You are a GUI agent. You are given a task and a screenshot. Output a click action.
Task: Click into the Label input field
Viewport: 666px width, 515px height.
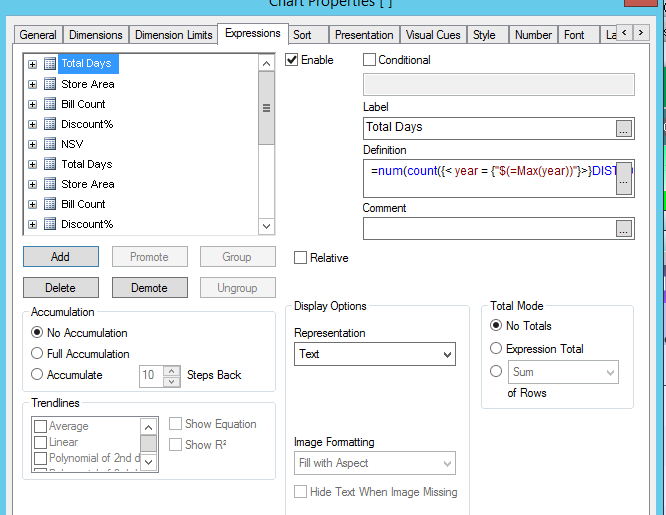coord(488,128)
